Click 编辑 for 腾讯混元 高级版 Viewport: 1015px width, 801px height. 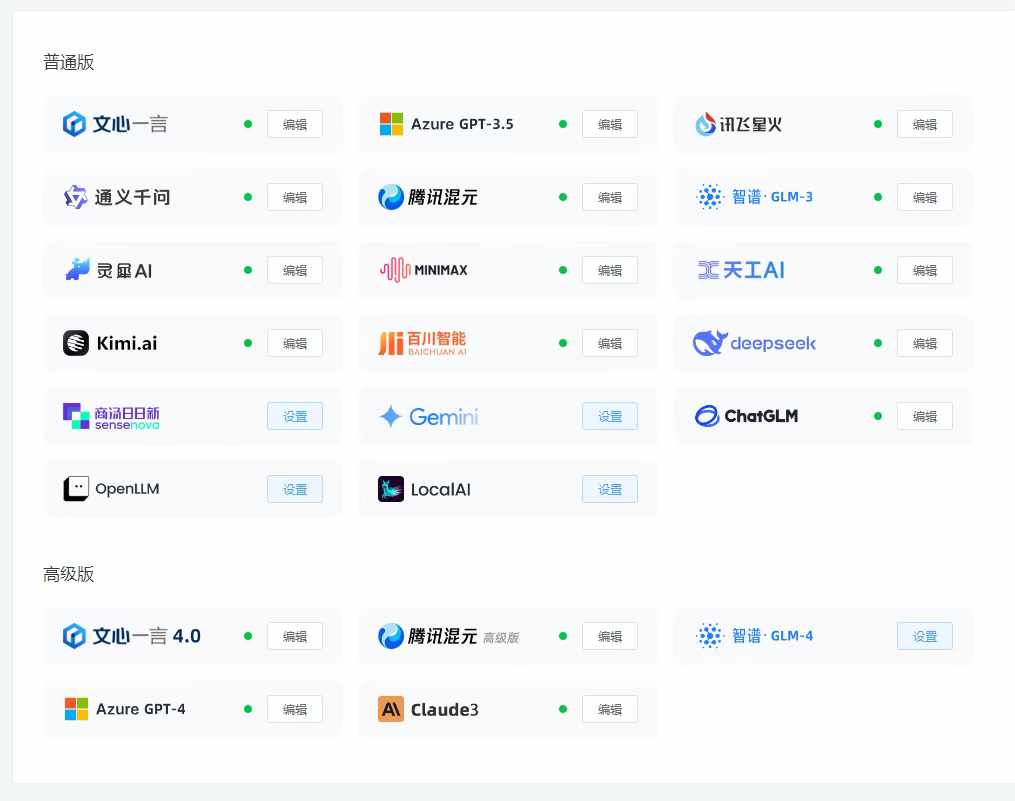click(610, 637)
